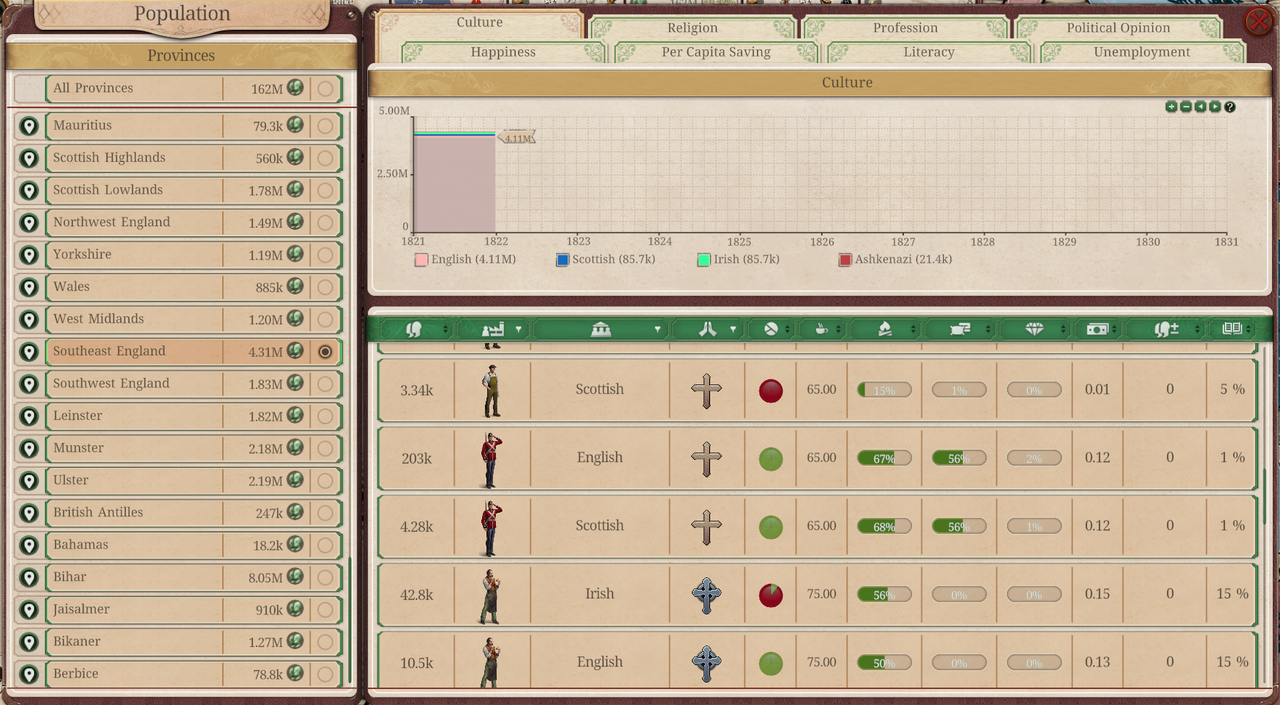Image resolution: width=1280 pixels, height=705 pixels.
Task: Sort by the literacy book column icon
Action: (1230, 329)
